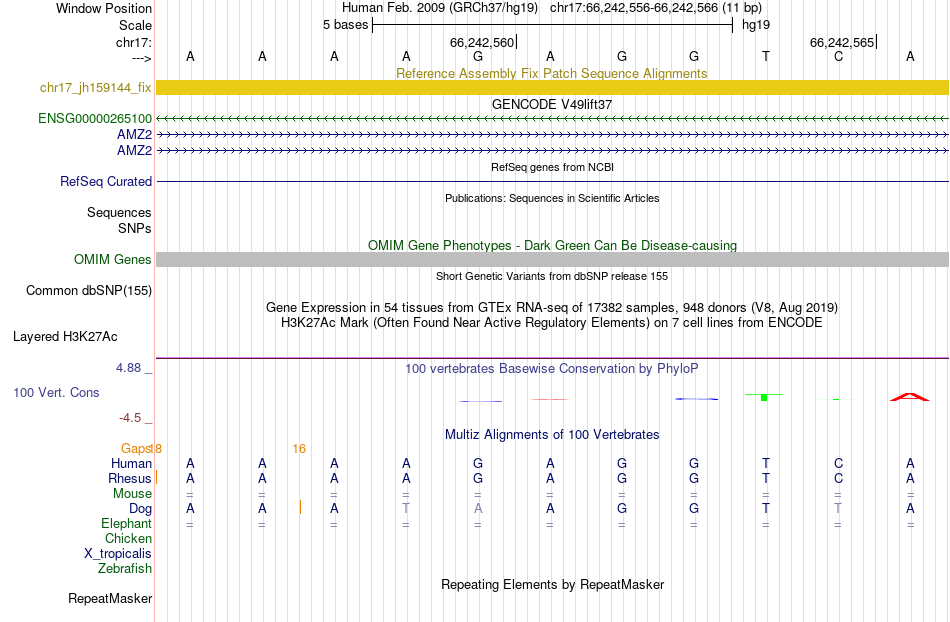Open 100 vertebrates Basewise Conservation by PhyloP title

tap(551, 368)
